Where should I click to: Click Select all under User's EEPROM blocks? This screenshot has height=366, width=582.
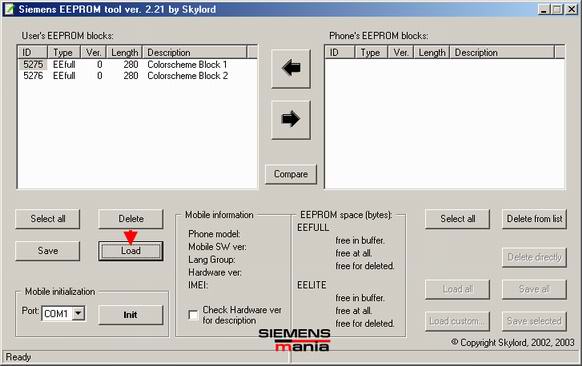point(48,219)
